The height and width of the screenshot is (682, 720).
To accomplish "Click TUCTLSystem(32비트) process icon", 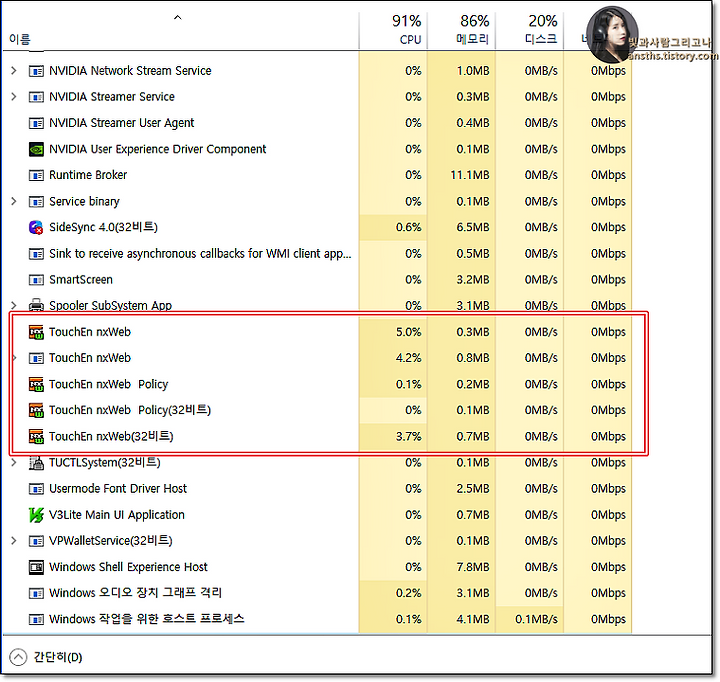I will click(36, 462).
